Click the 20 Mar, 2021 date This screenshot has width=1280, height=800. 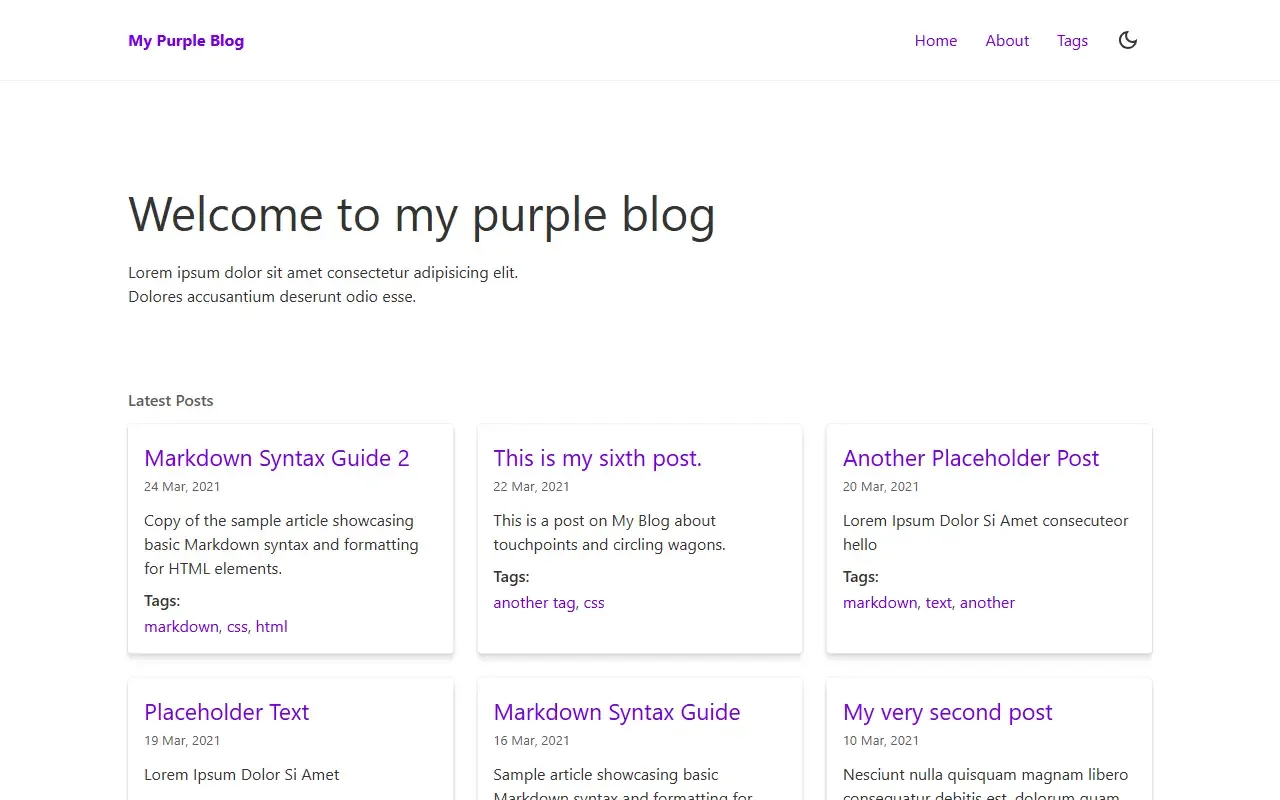click(x=881, y=487)
